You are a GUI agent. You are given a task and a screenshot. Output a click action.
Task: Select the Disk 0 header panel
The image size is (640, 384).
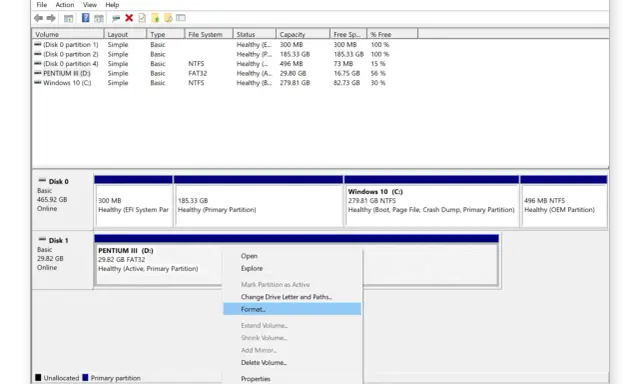(x=62, y=201)
